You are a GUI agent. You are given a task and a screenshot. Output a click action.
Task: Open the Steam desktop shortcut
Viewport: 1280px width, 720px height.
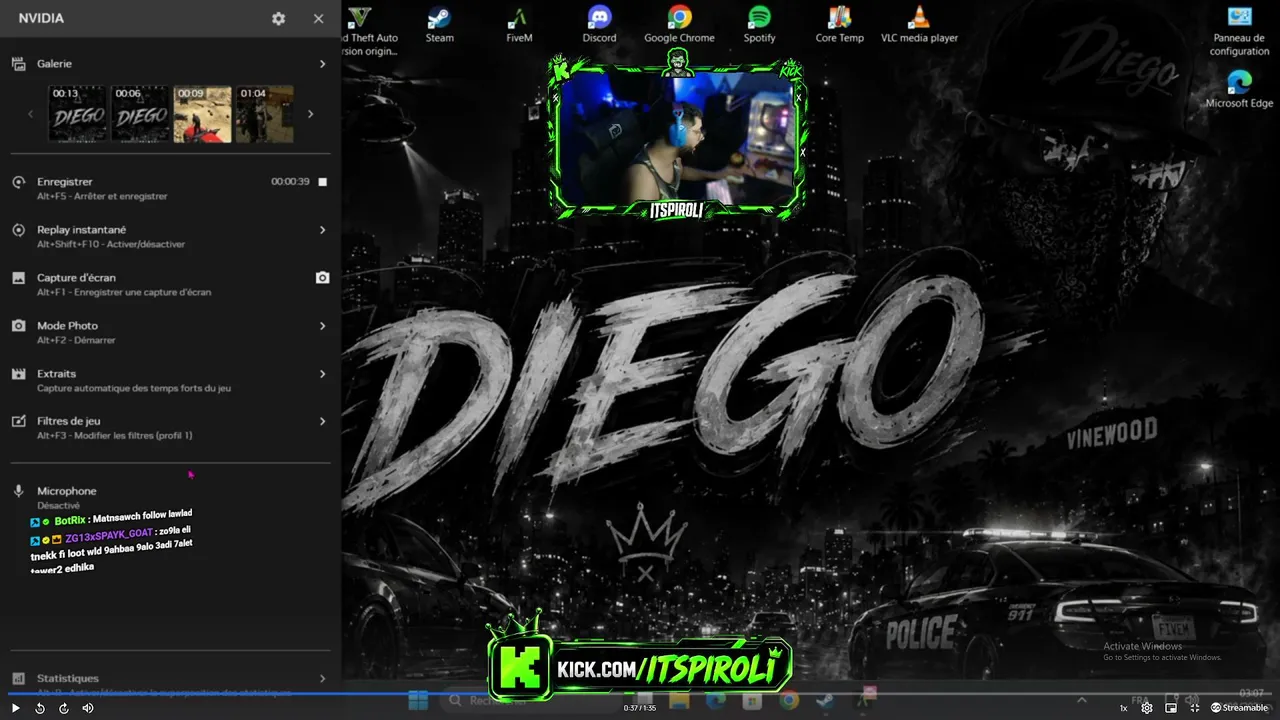point(439,26)
